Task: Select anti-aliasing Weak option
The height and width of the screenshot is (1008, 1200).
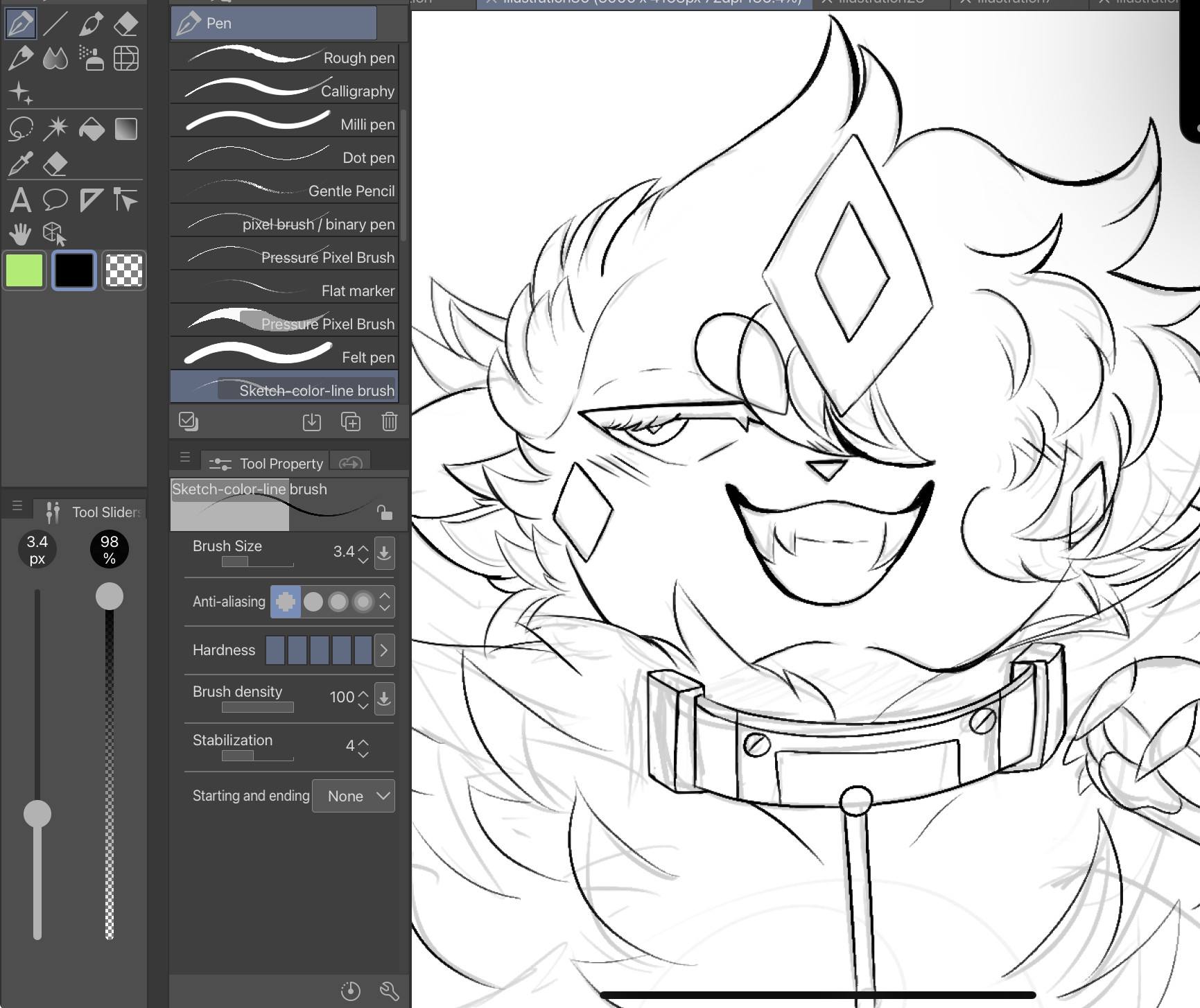Action: tap(313, 602)
